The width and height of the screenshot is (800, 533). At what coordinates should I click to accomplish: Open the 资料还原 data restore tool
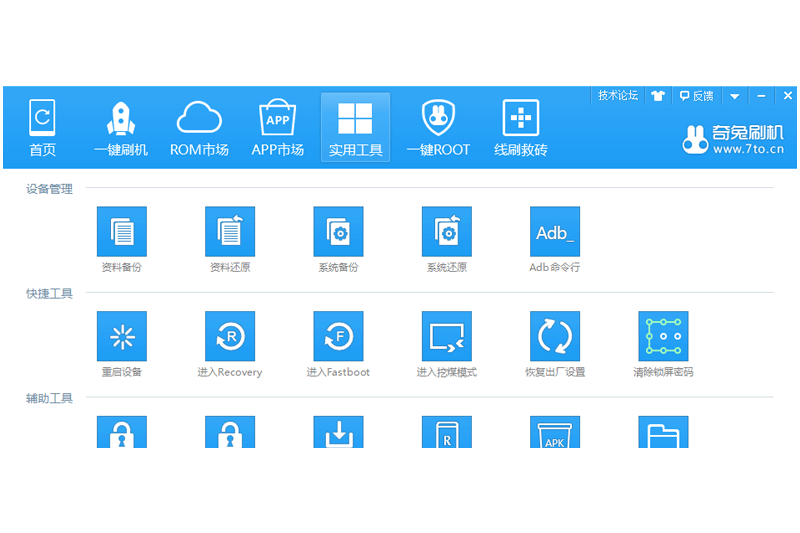[230, 231]
